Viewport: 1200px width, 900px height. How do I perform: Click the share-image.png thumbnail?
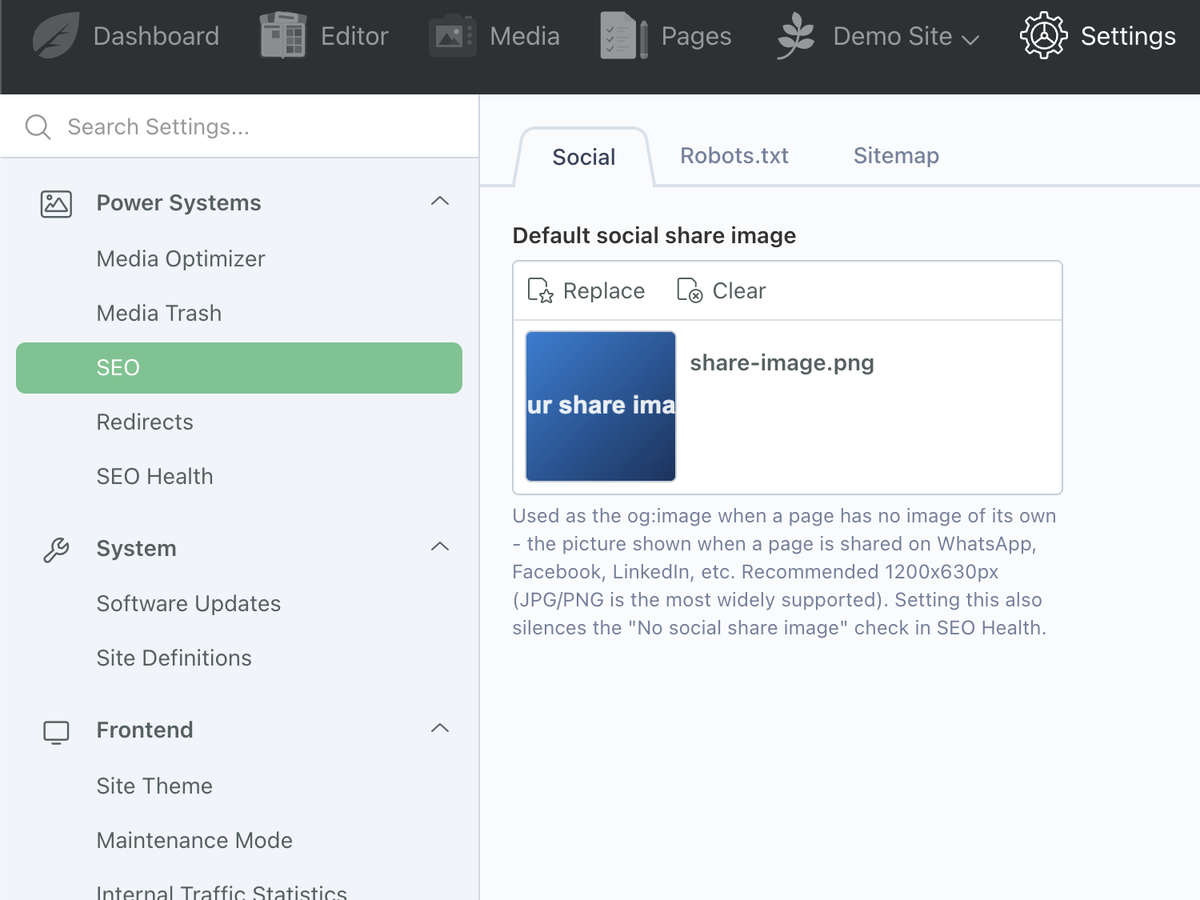point(601,406)
